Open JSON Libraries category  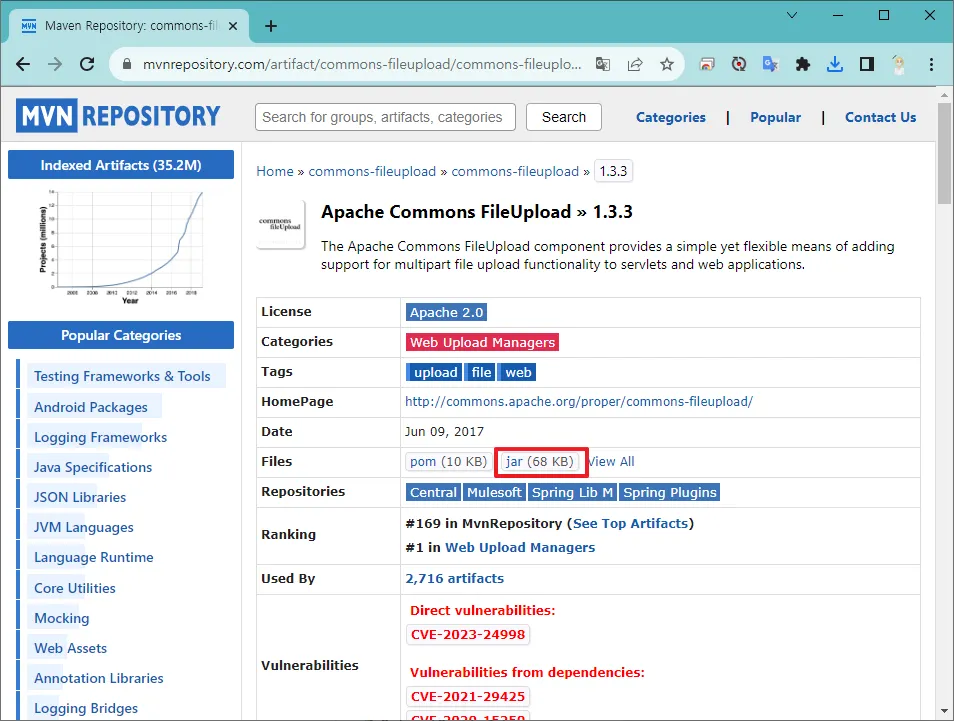point(80,497)
